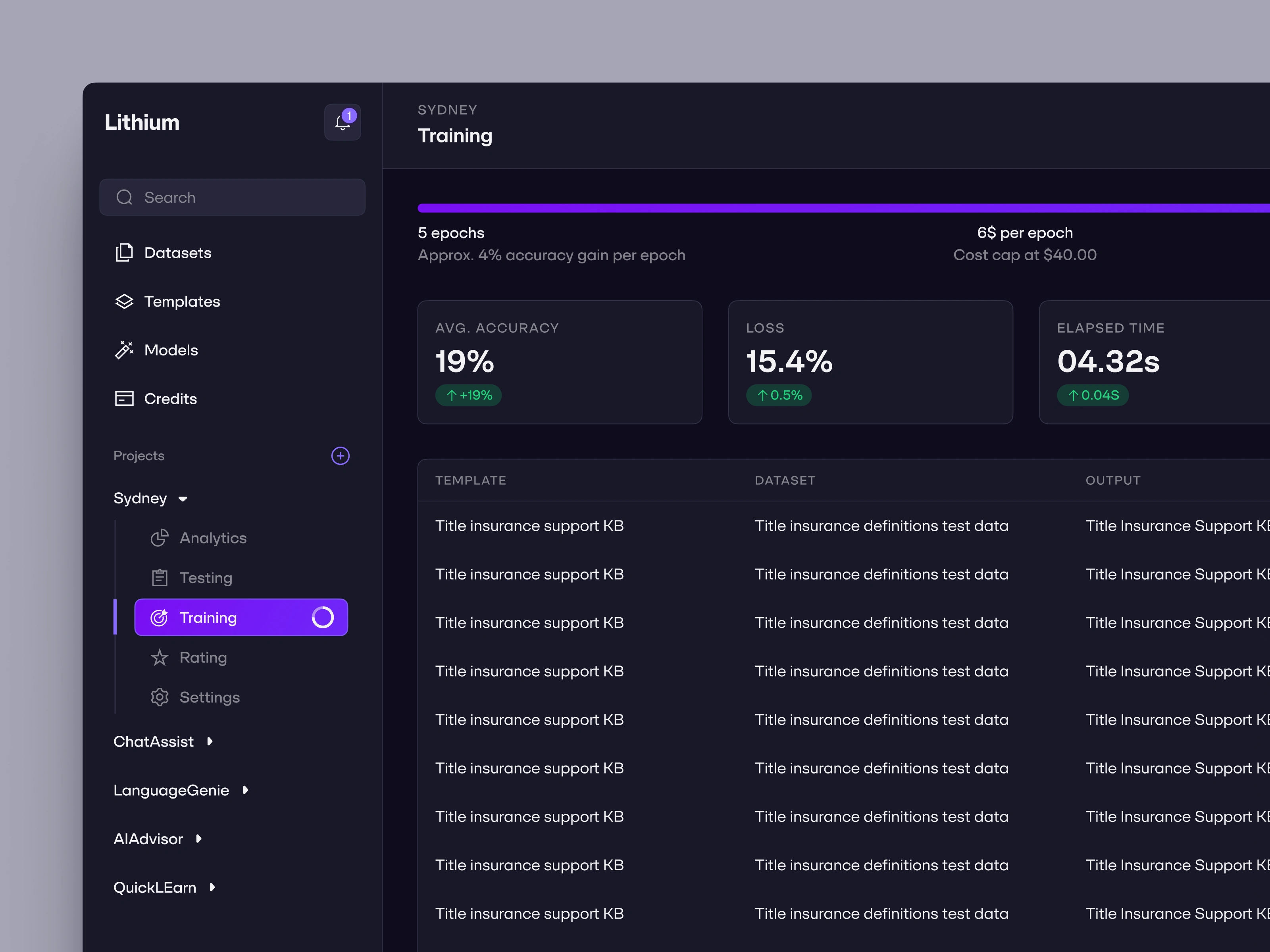Expand the AIAdvisor project

tap(199, 839)
